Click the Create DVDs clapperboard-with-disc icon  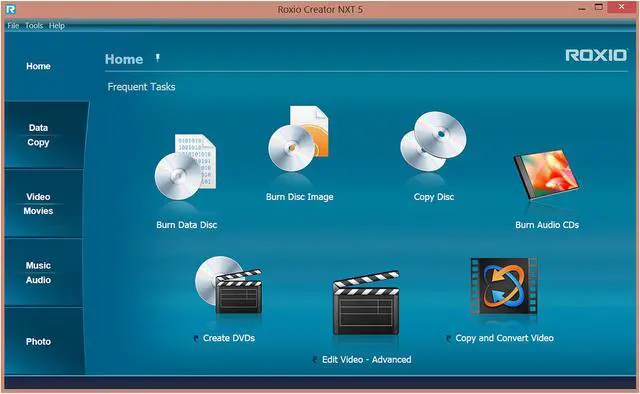pos(229,285)
